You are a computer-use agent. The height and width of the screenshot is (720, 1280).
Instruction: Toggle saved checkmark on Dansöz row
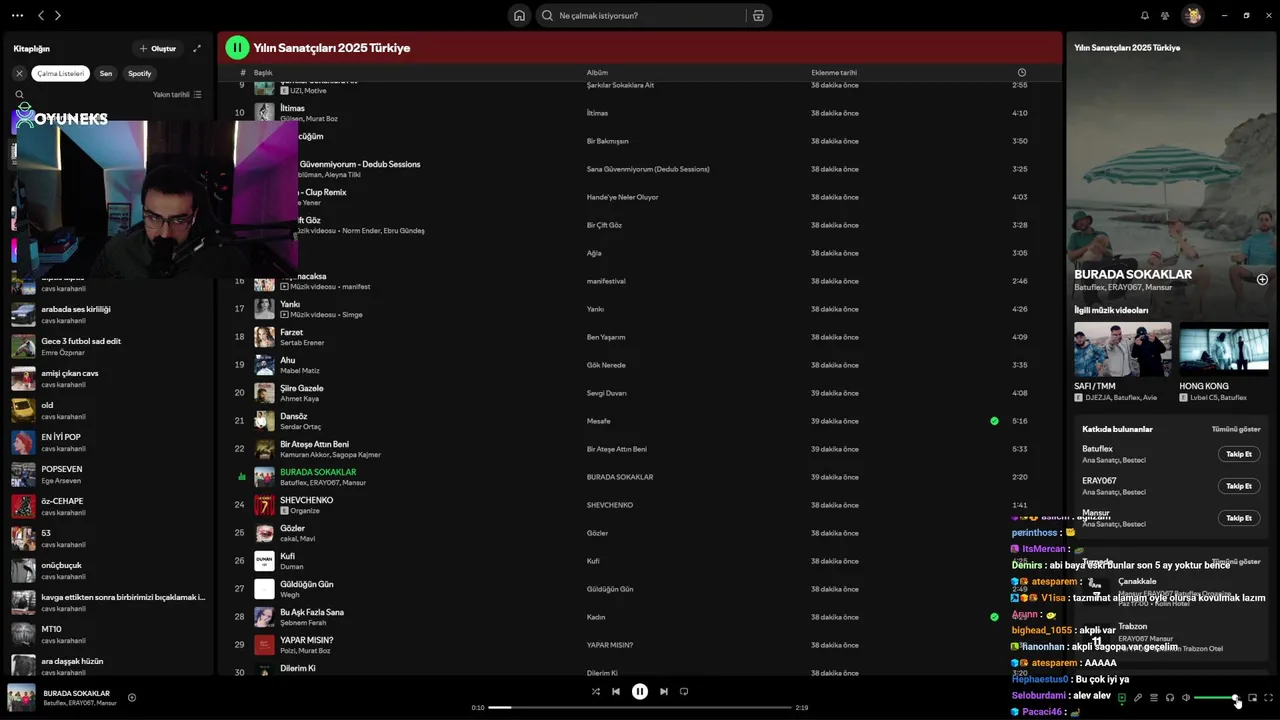994,421
